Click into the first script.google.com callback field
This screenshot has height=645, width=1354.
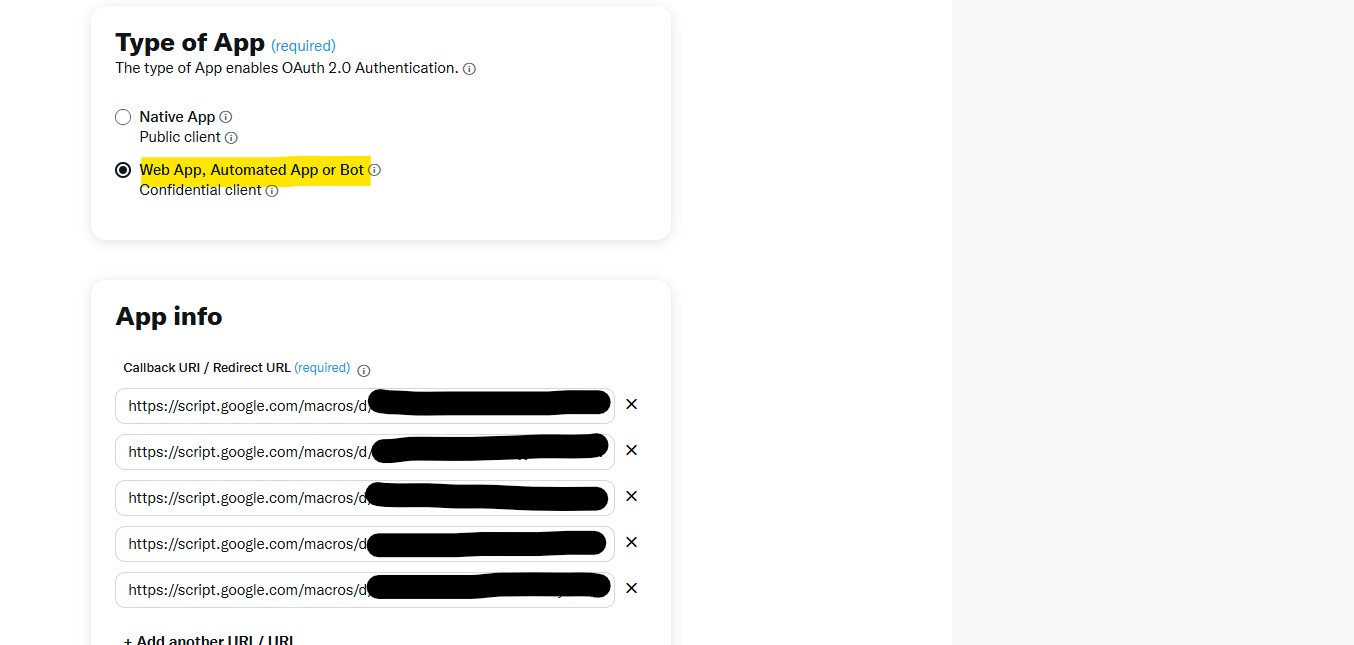coord(365,406)
